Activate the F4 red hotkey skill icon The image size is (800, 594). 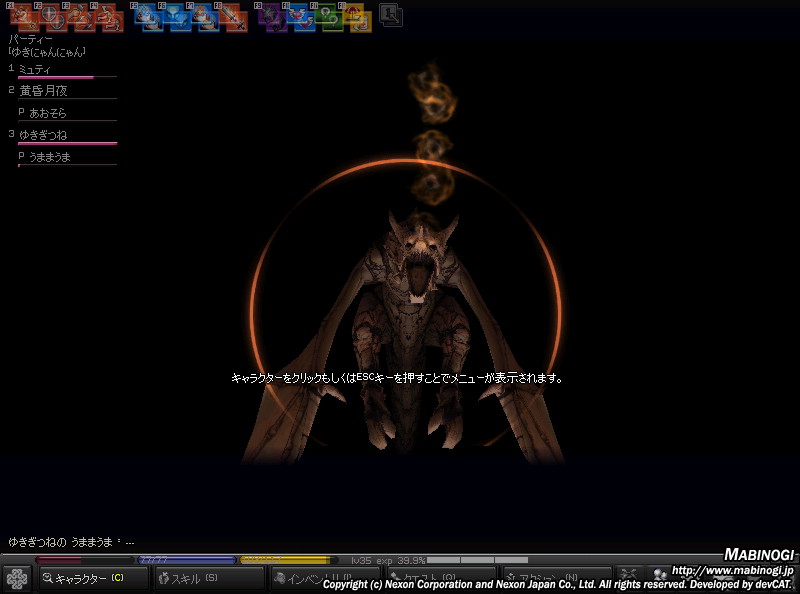point(109,17)
